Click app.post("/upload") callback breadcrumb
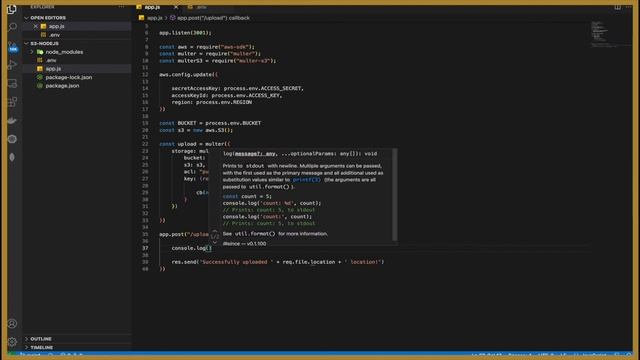 point(213,18)
